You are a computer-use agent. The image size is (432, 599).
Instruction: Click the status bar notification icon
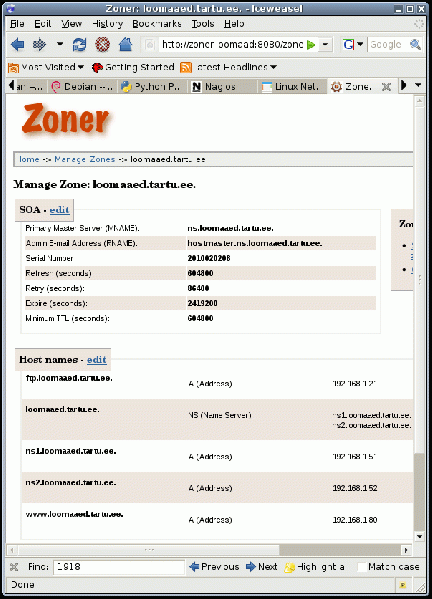pyautogui.click(x=402, y=585)
